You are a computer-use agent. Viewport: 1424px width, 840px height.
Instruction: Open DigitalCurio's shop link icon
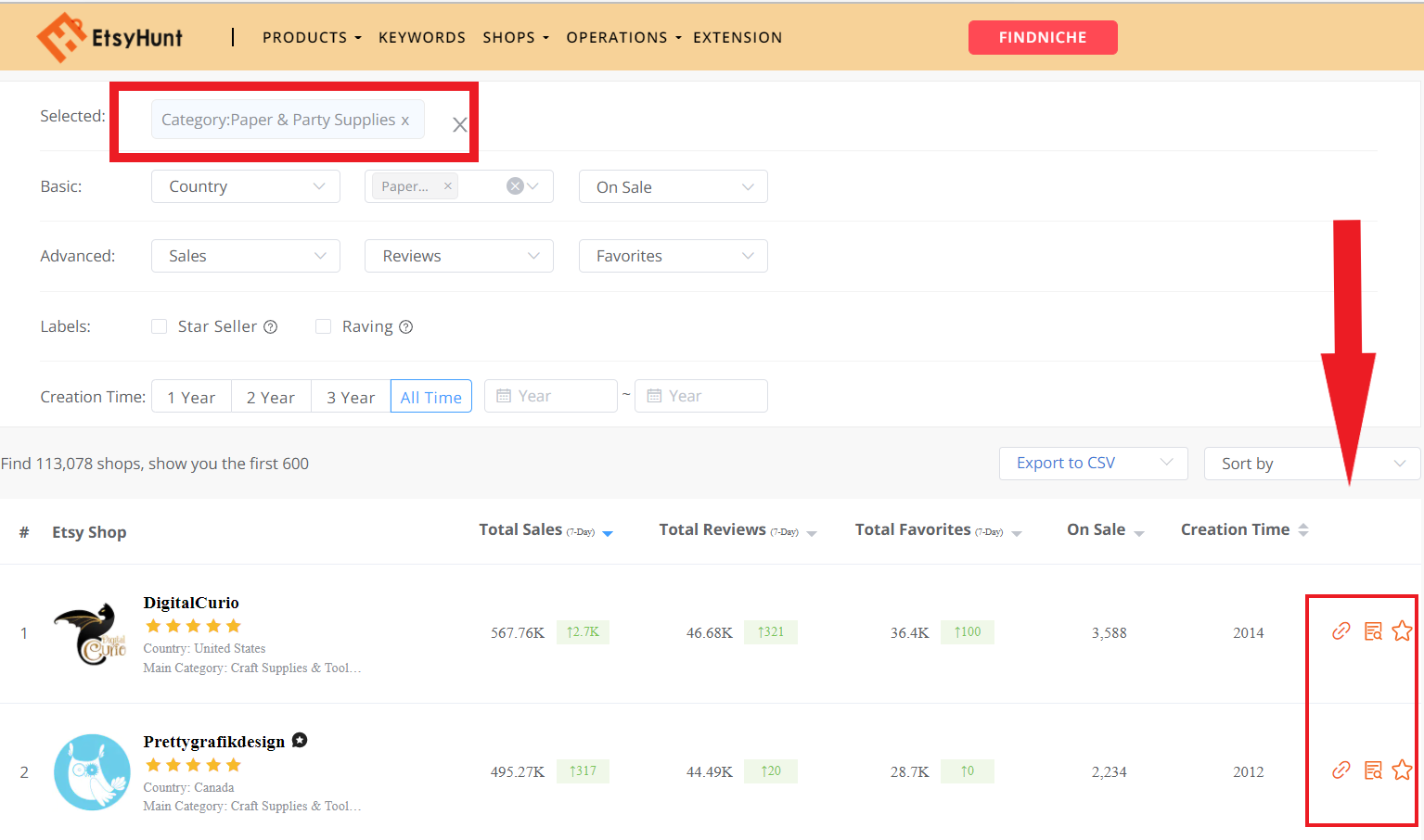coord(1341,631)
